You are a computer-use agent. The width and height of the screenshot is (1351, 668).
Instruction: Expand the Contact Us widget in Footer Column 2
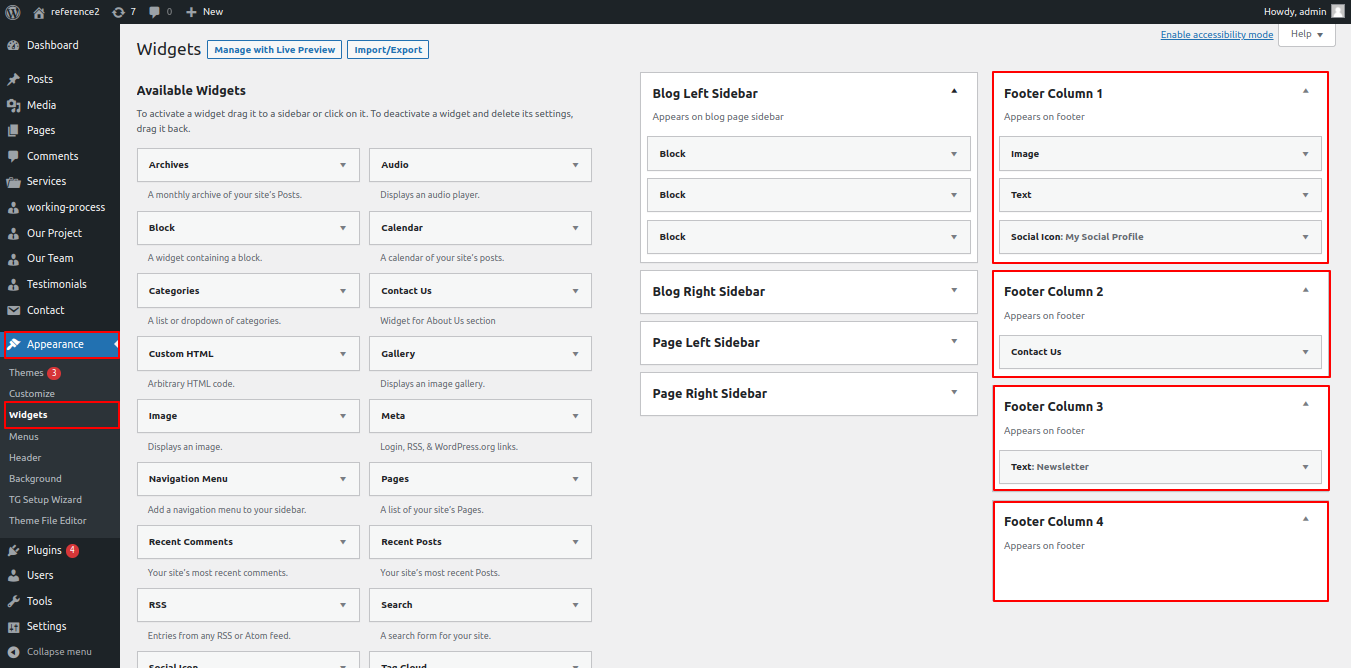coord(1305,352)
